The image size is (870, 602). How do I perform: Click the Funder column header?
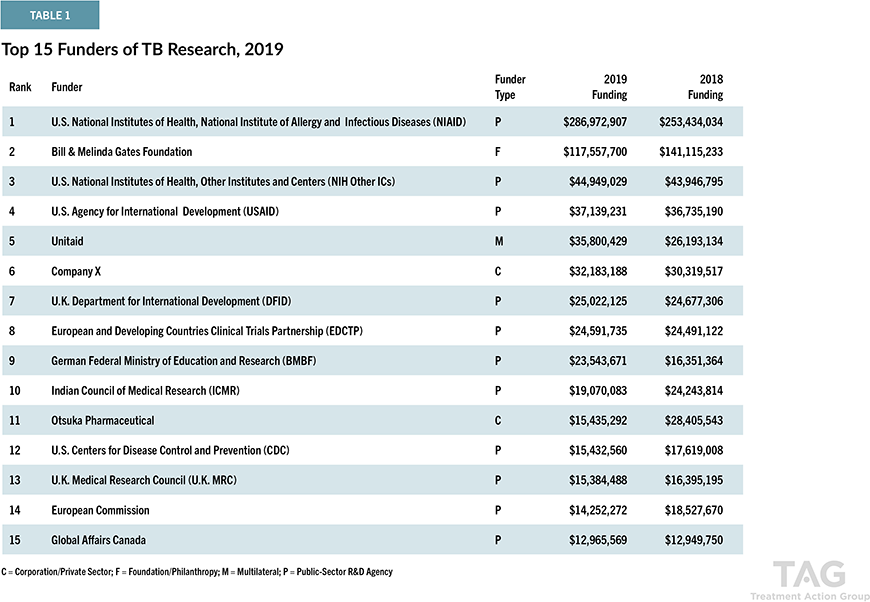click(x=67, y=87)
